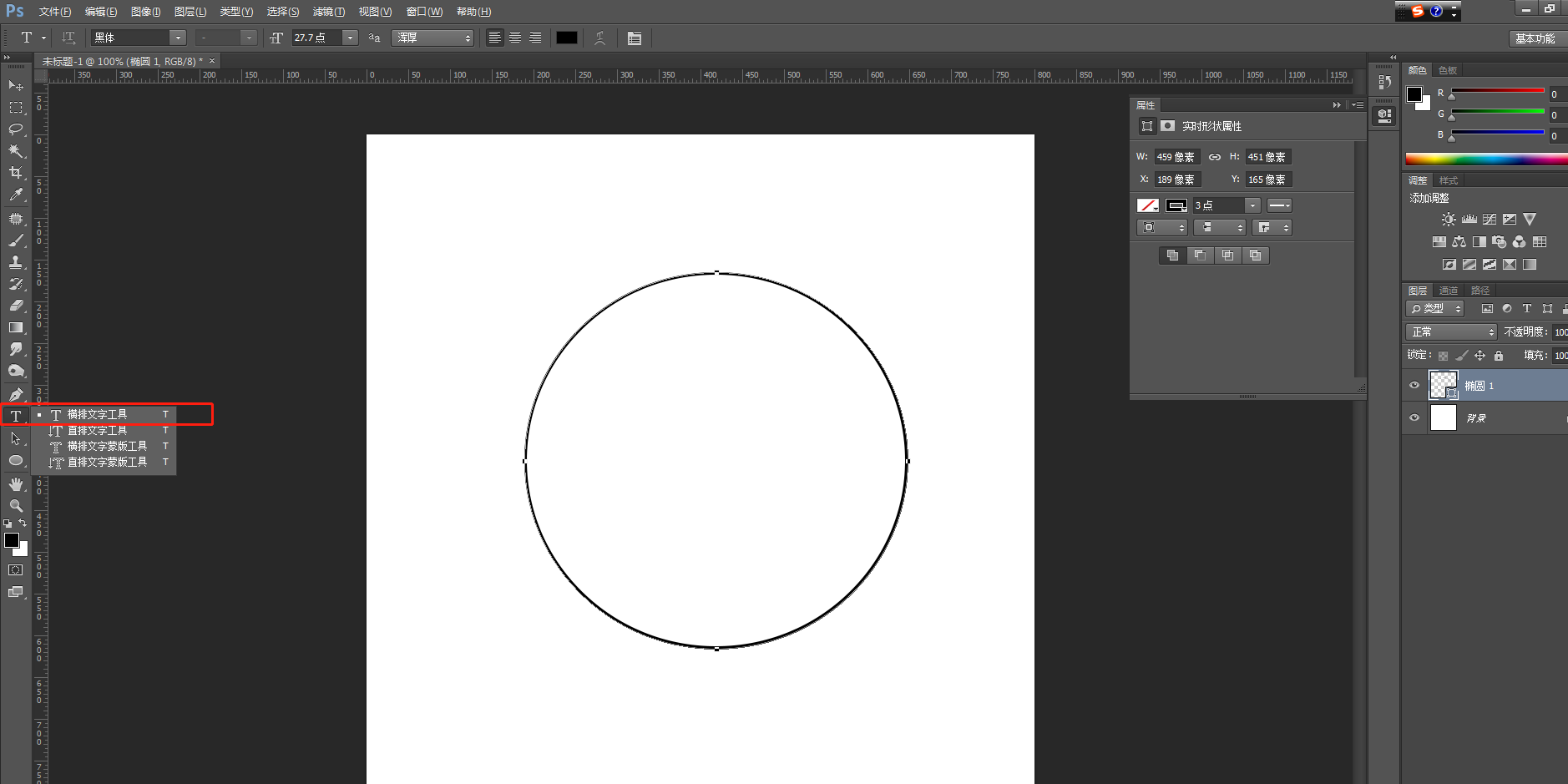Click the 基本功能 workspace button

1535,38
